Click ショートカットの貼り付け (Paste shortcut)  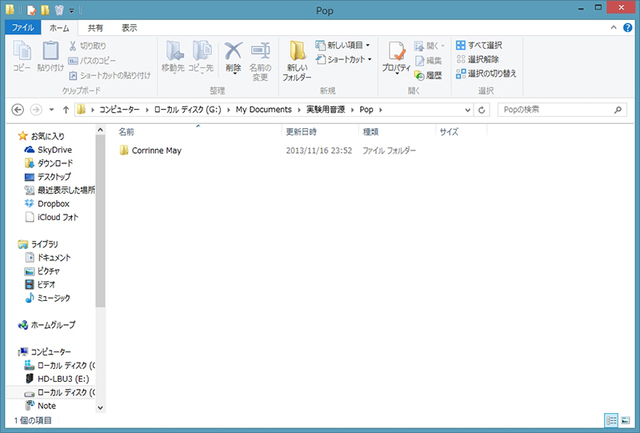pyautogui.click(x=109, y=75)
